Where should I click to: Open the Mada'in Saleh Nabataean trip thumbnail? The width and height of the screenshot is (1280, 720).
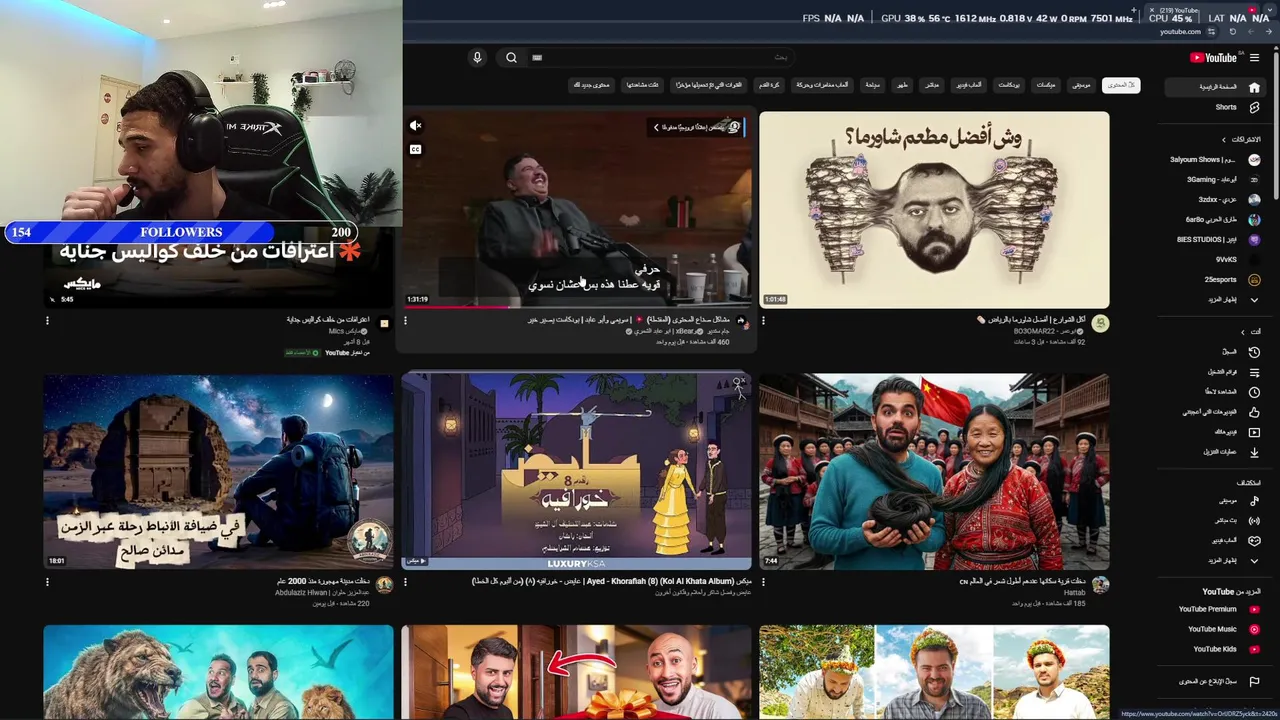click(x=218, y=471)
